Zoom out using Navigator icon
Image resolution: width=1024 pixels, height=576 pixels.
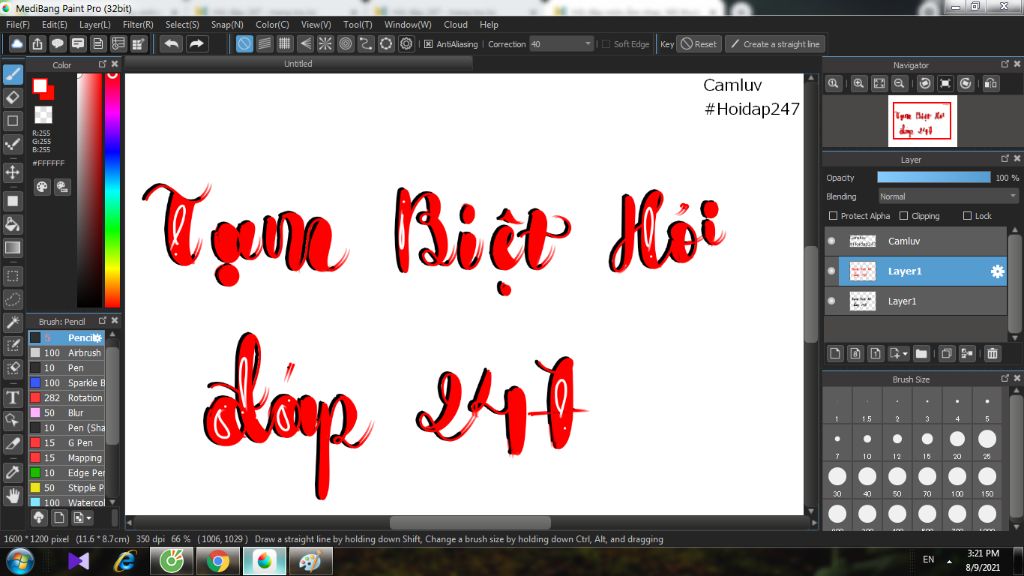[x=899, y=84]
